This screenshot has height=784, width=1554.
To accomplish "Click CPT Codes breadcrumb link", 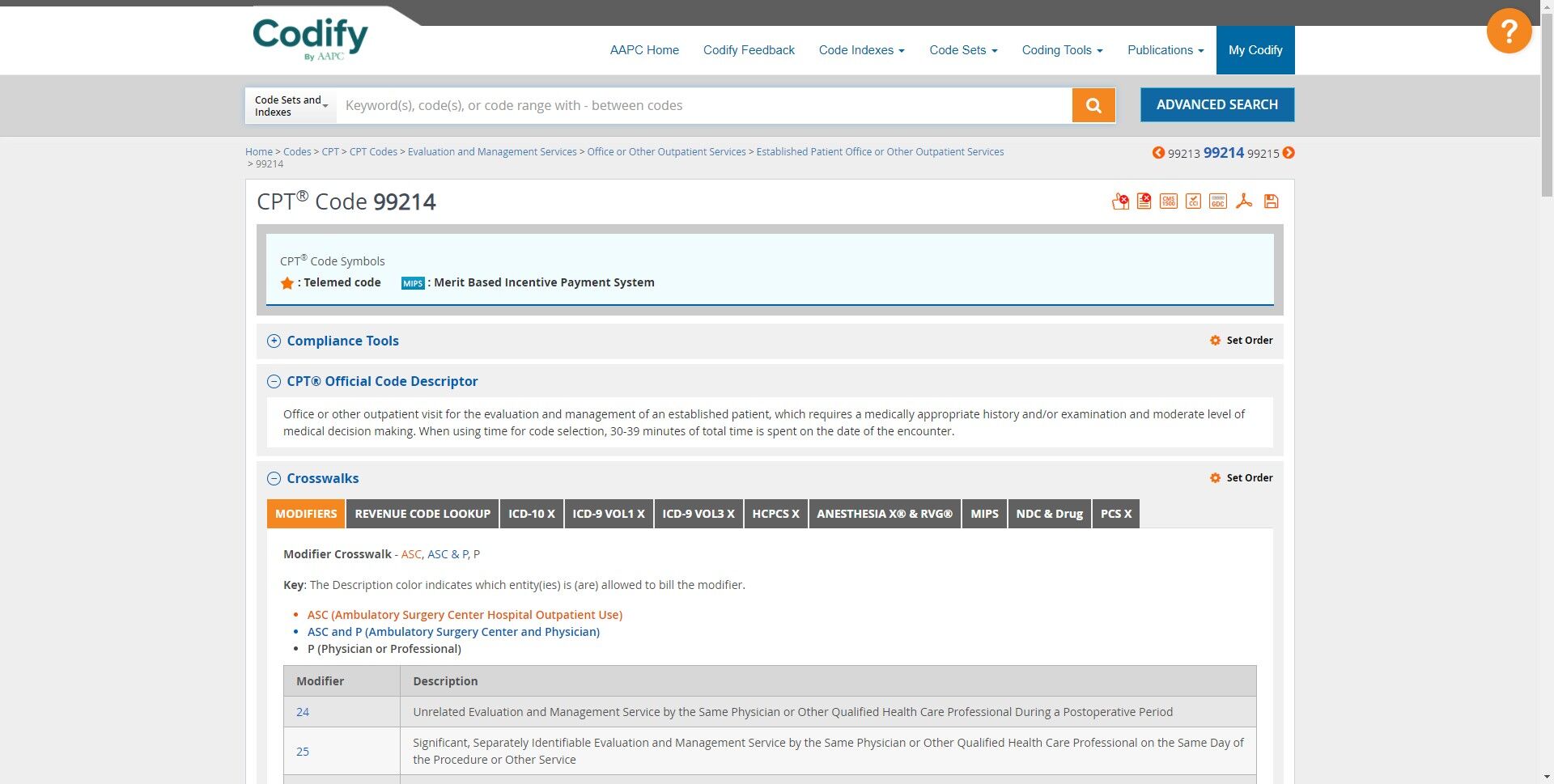I will (373, 152).
